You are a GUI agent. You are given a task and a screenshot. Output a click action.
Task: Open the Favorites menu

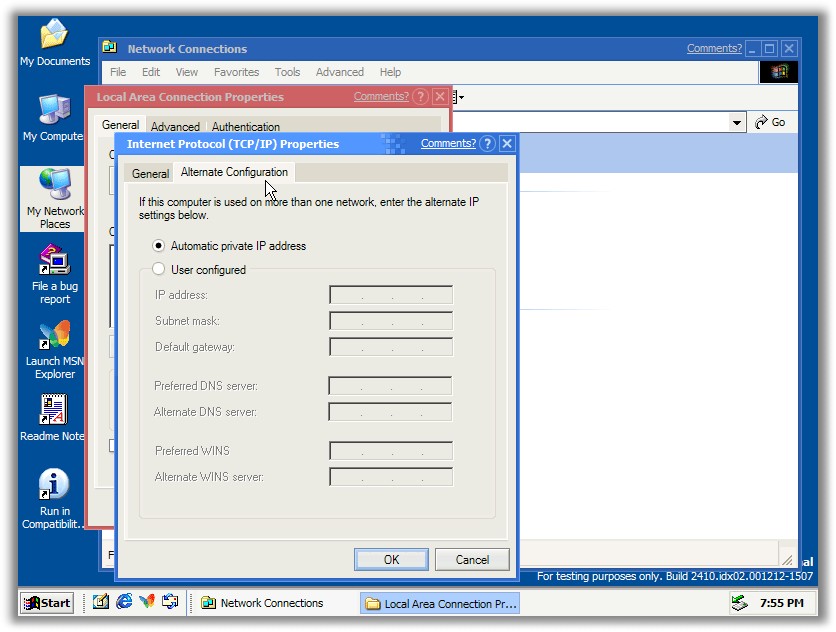point(236,72)
